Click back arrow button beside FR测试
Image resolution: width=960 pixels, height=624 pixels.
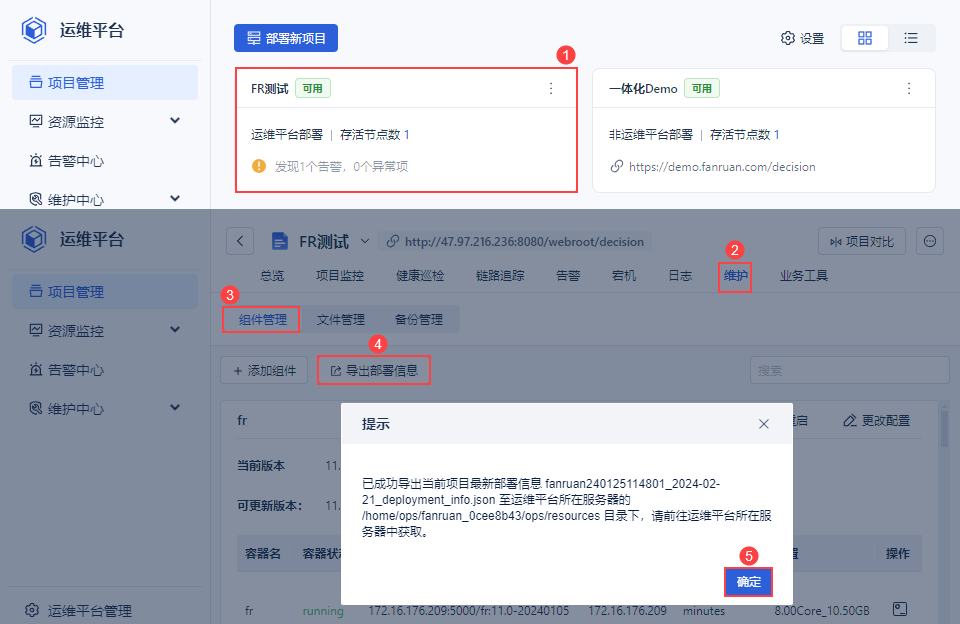click(240, 241)
